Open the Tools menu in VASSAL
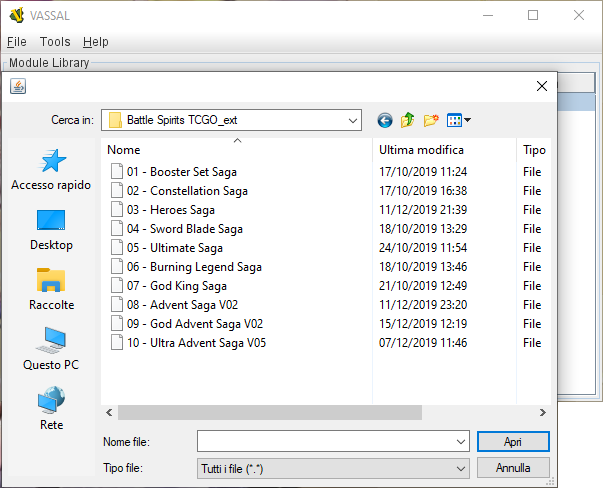Image resolution: width=603 pixels, height=488 pixels. (x=55, y=42)
